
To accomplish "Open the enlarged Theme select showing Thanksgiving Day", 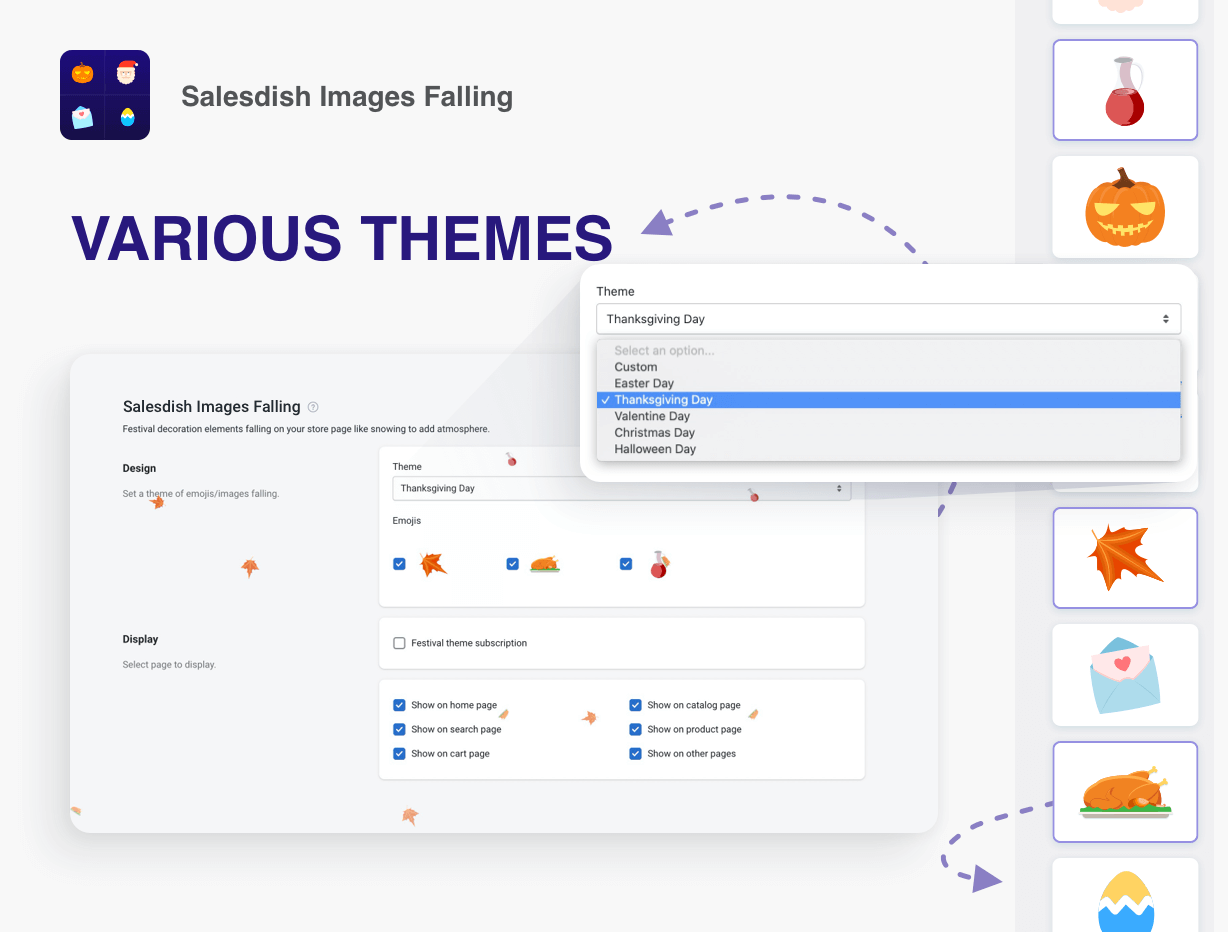I will (888, 319).
